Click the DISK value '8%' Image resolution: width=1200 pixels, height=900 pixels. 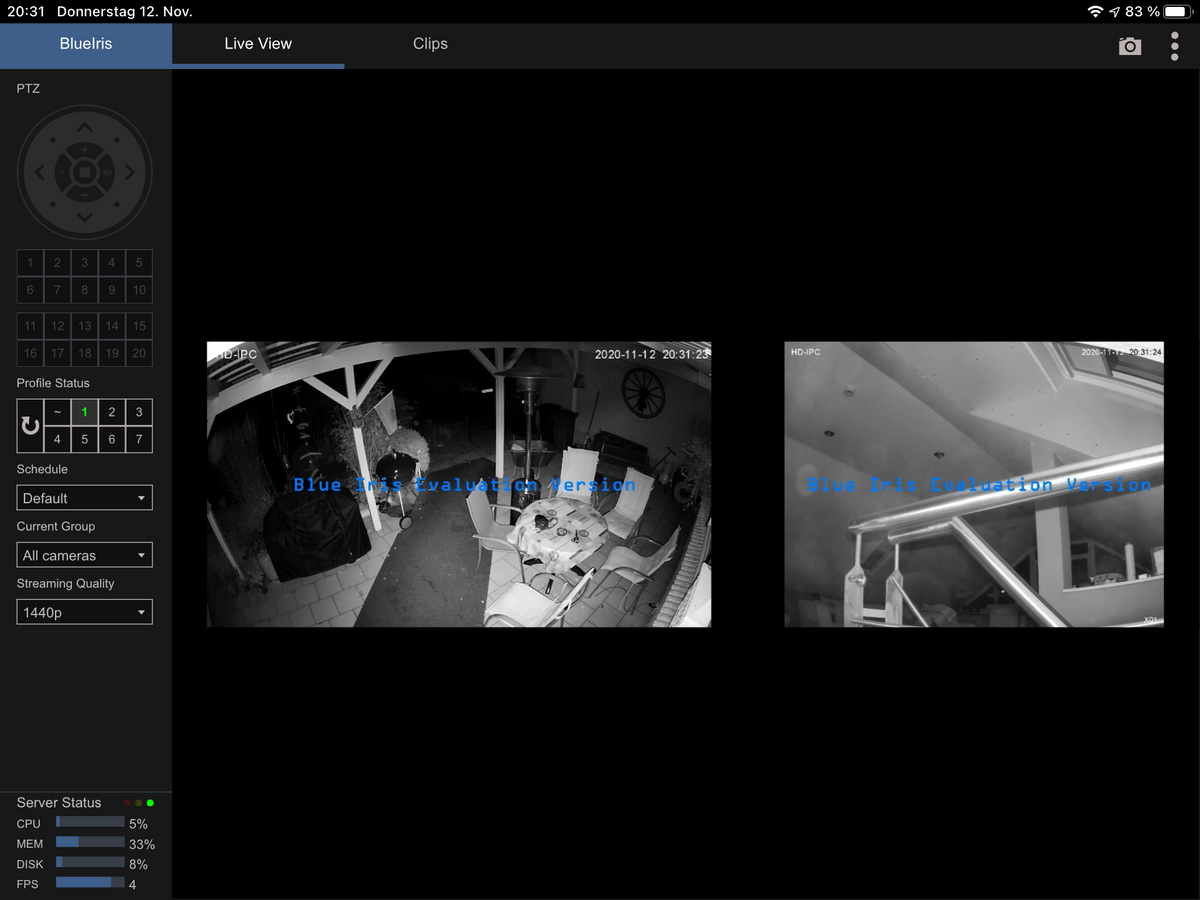(x=138, y=864)
